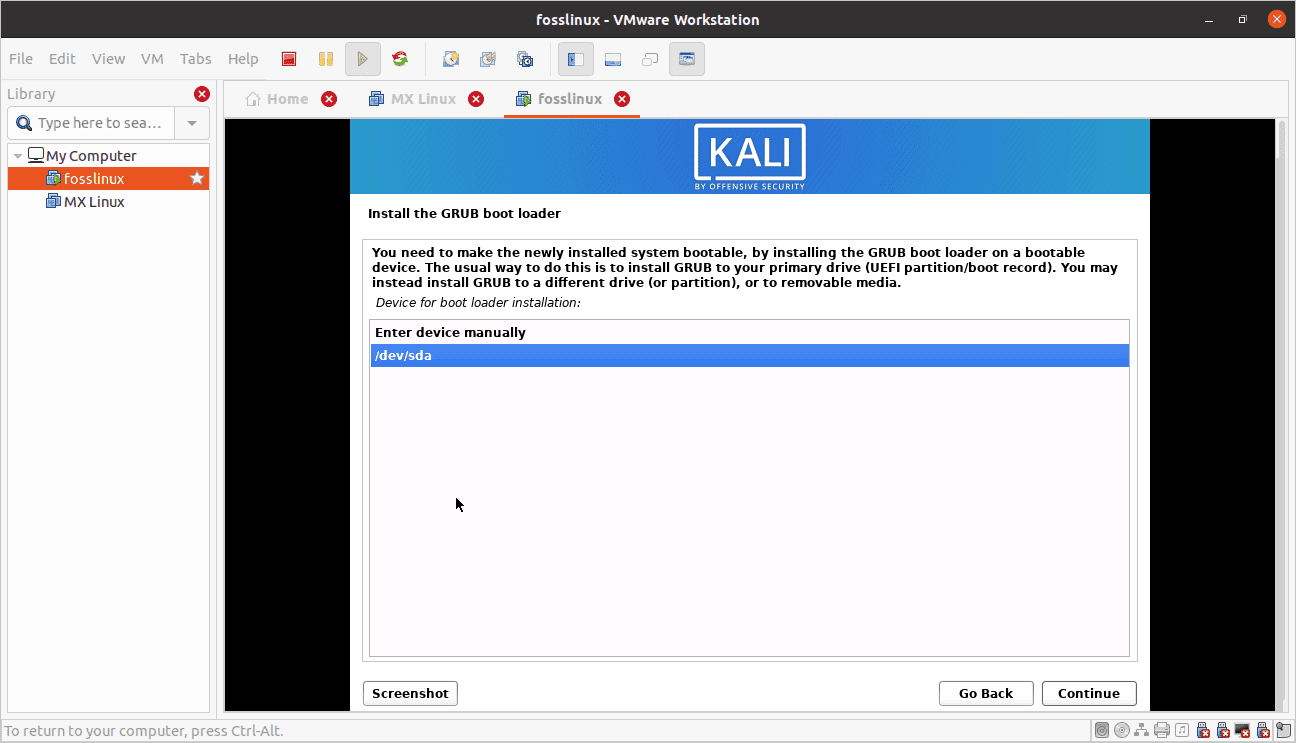Viewport: 1296px width, 743px height.
Task: Click the yellow Suspend VM toolbar icon
Action: click(x=326, y=59)
